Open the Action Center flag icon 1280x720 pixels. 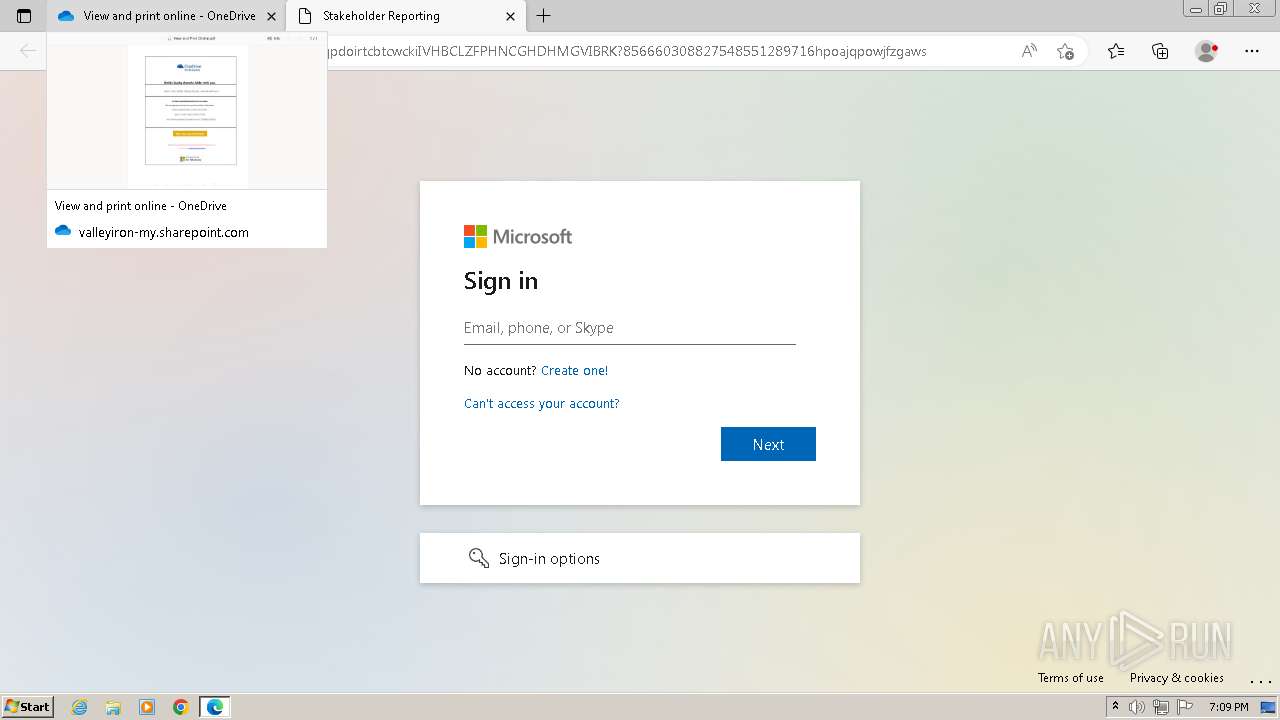(1185, 707)
